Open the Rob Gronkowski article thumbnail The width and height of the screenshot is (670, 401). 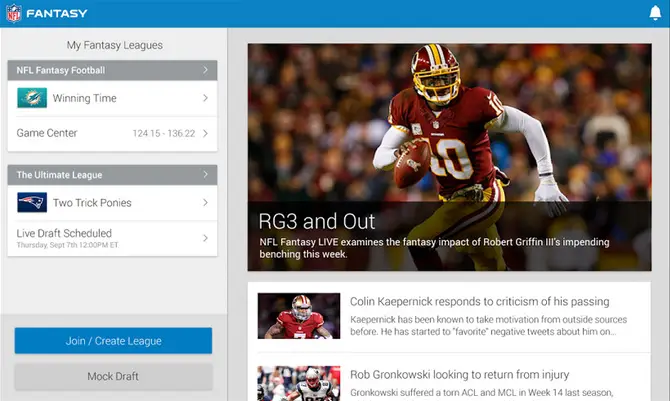[x=299, y=383]
